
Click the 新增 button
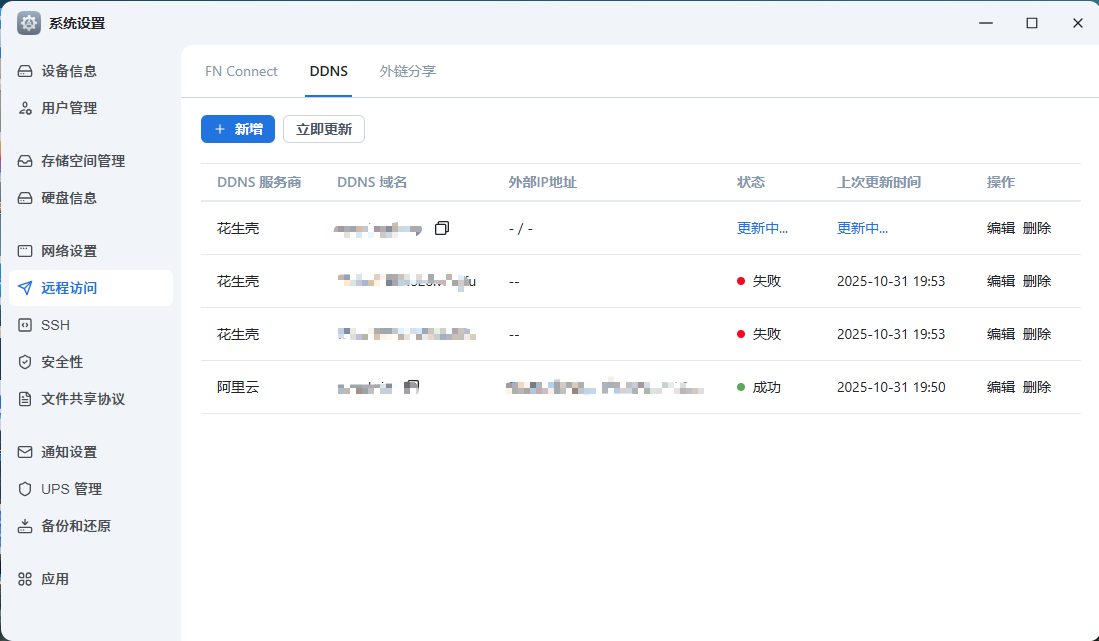click(x=238, y=129)
